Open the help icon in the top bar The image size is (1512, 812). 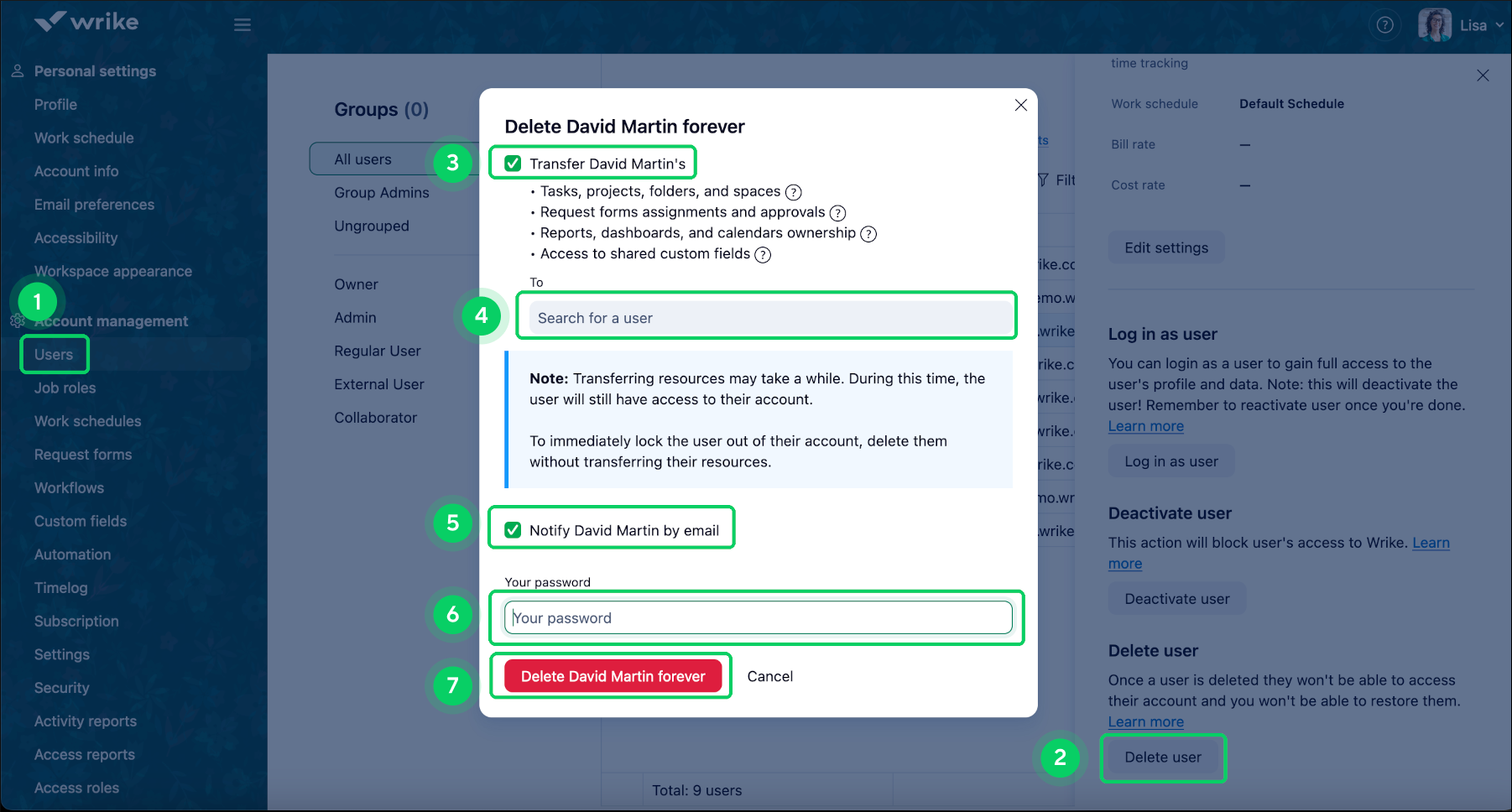click(1384, 24)
